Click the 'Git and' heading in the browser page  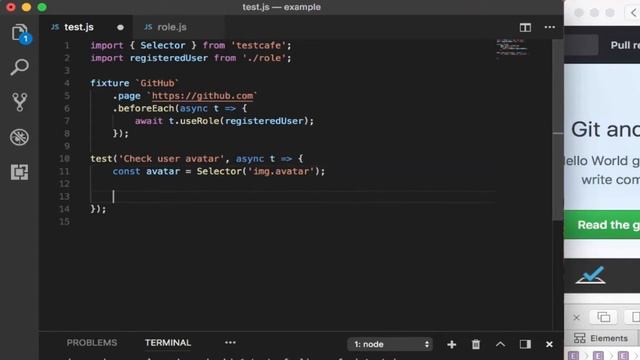click(x=605, y=130)
